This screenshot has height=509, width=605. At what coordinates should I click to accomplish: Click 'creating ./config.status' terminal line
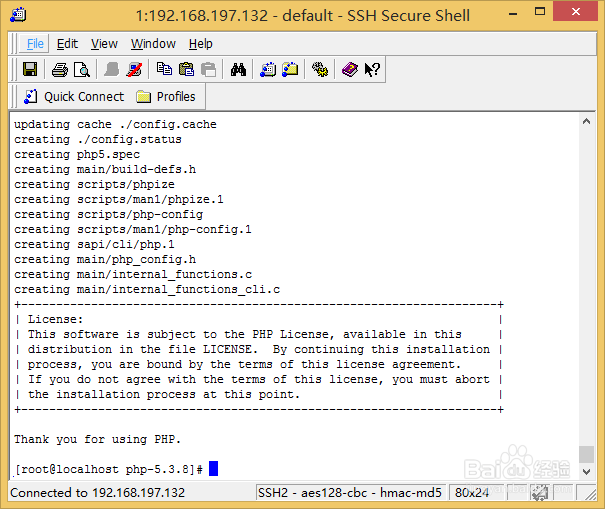click(x=98, y=139)
